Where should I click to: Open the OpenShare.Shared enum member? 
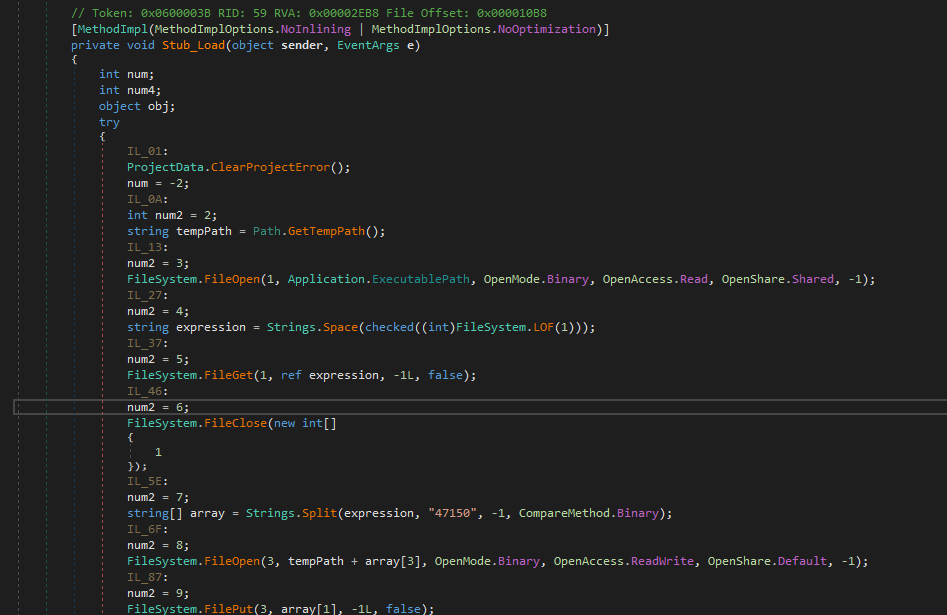[813, 279]
